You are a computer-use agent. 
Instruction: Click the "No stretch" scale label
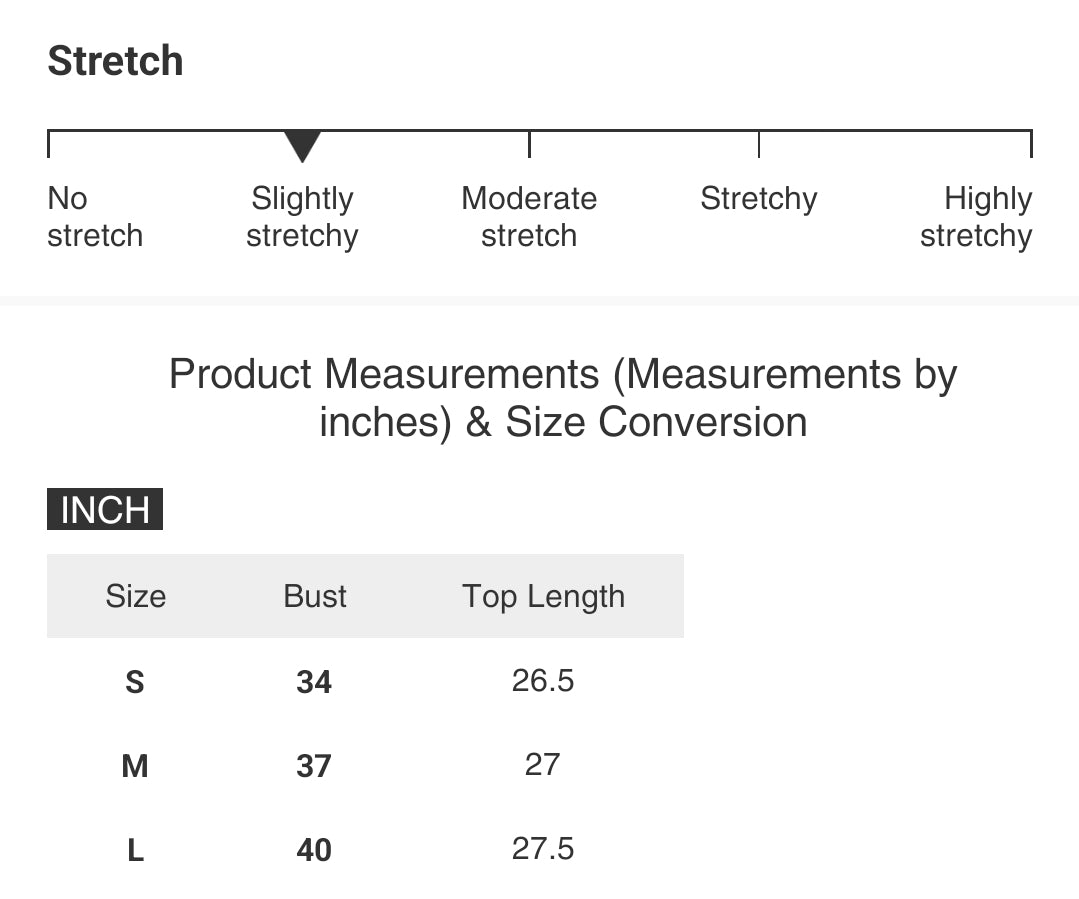[x=95, y=217]
